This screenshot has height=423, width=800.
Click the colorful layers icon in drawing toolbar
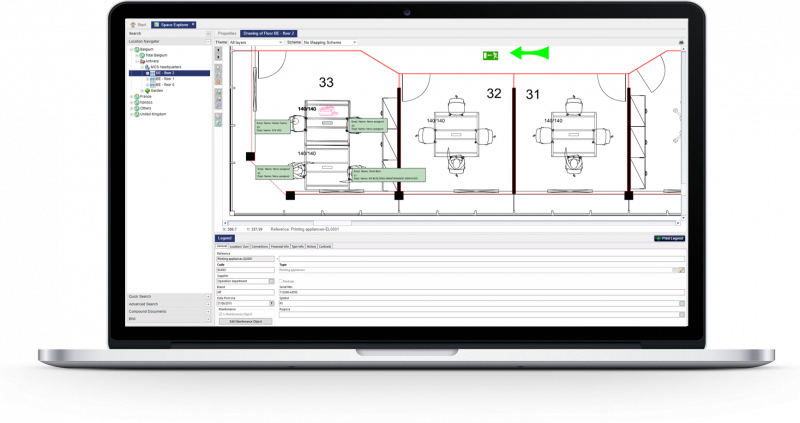[218, 117]
